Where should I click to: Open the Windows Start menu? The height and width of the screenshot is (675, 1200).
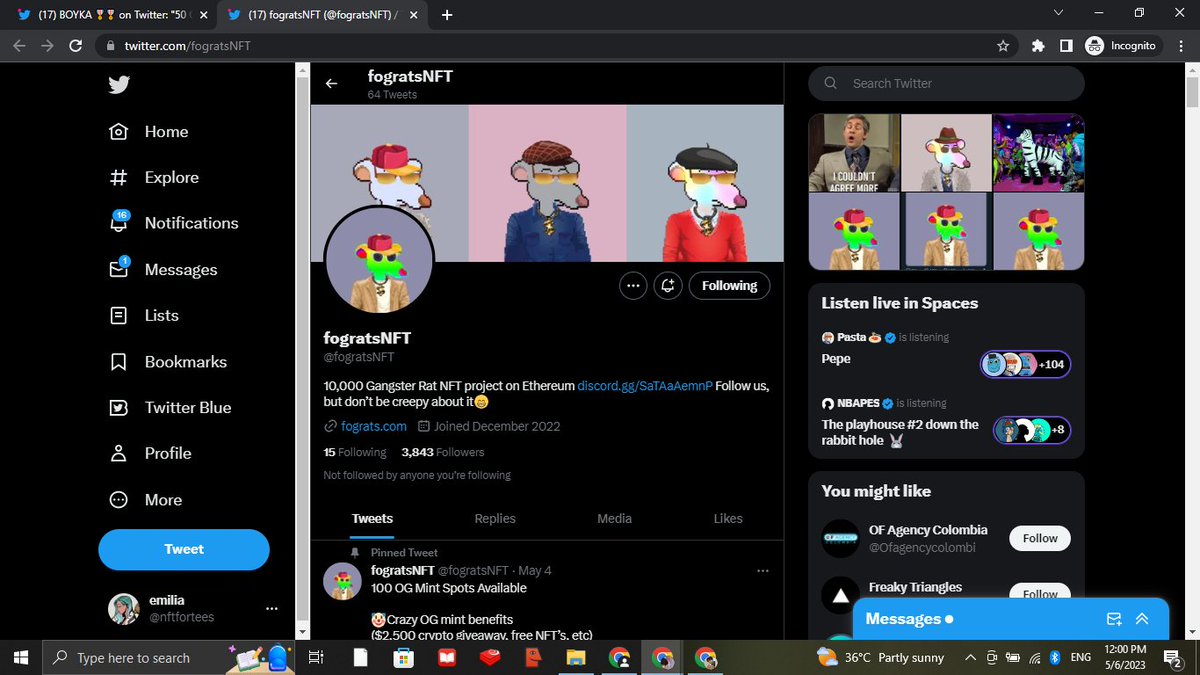(x=20, y=657)
